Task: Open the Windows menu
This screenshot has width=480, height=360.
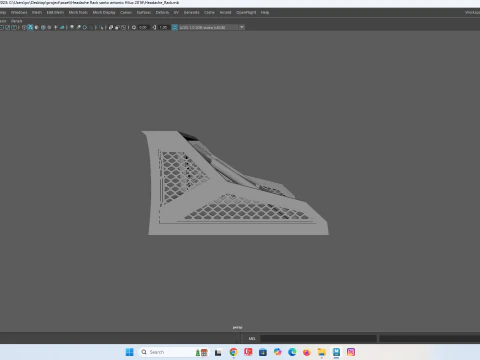Action: point(19,12)
